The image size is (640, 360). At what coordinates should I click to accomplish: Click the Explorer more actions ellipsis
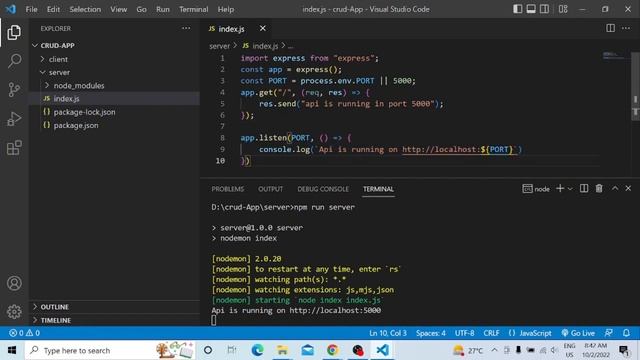186,28
